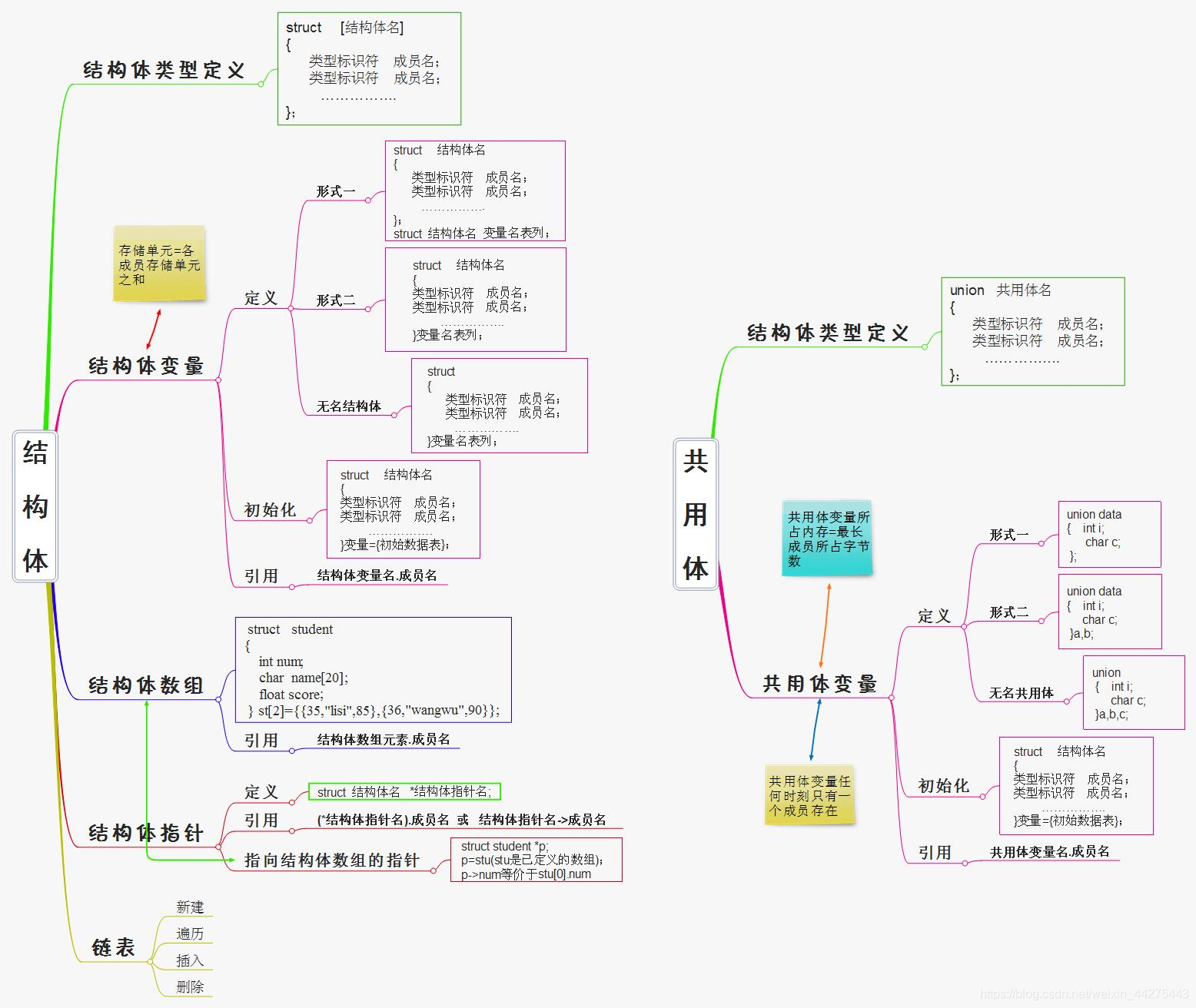
Task: Collapse 结构体指针 branch via its circle handle
Action: click(x=219, y=847)
